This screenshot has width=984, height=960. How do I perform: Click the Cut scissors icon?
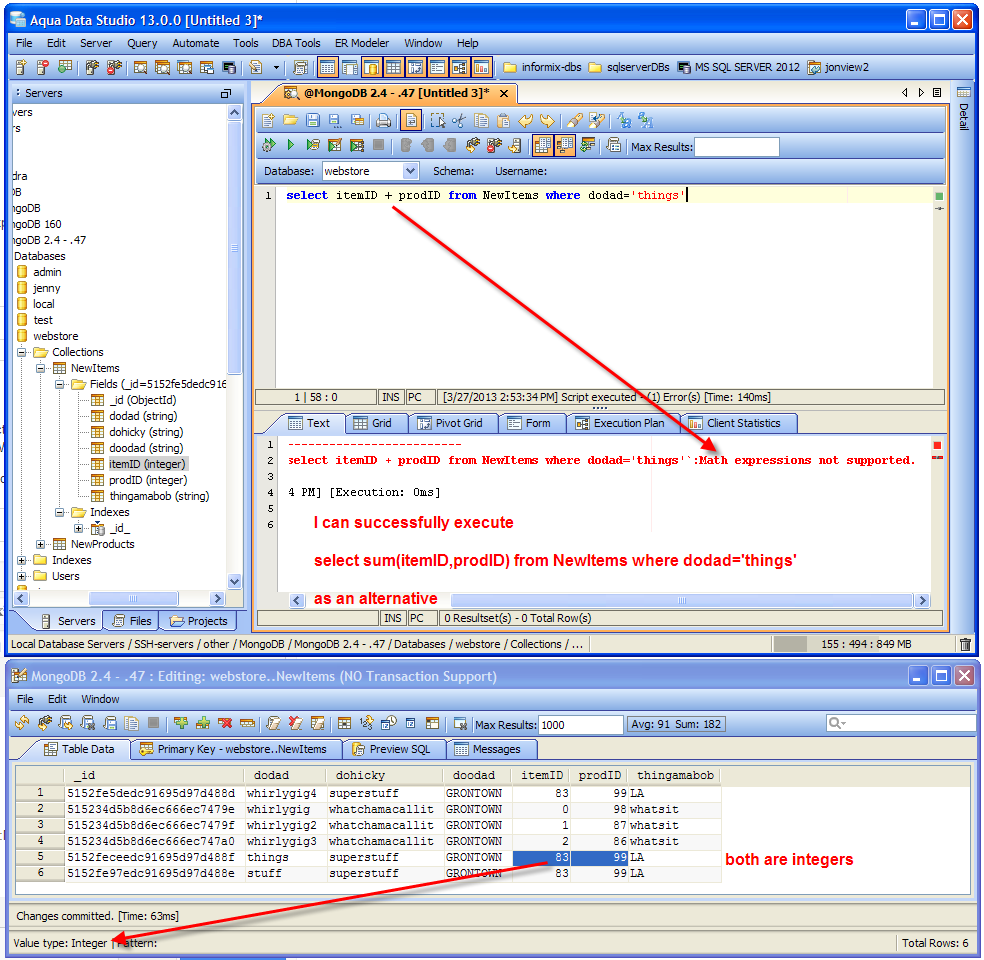pyautogui.click(x=459, y=120)
